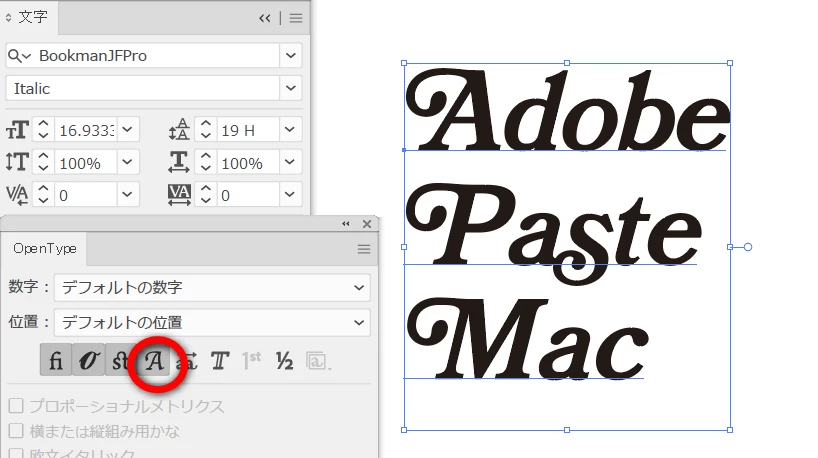818x458 pixels.
Task: Click the font size icon
Action: (17, 129)
